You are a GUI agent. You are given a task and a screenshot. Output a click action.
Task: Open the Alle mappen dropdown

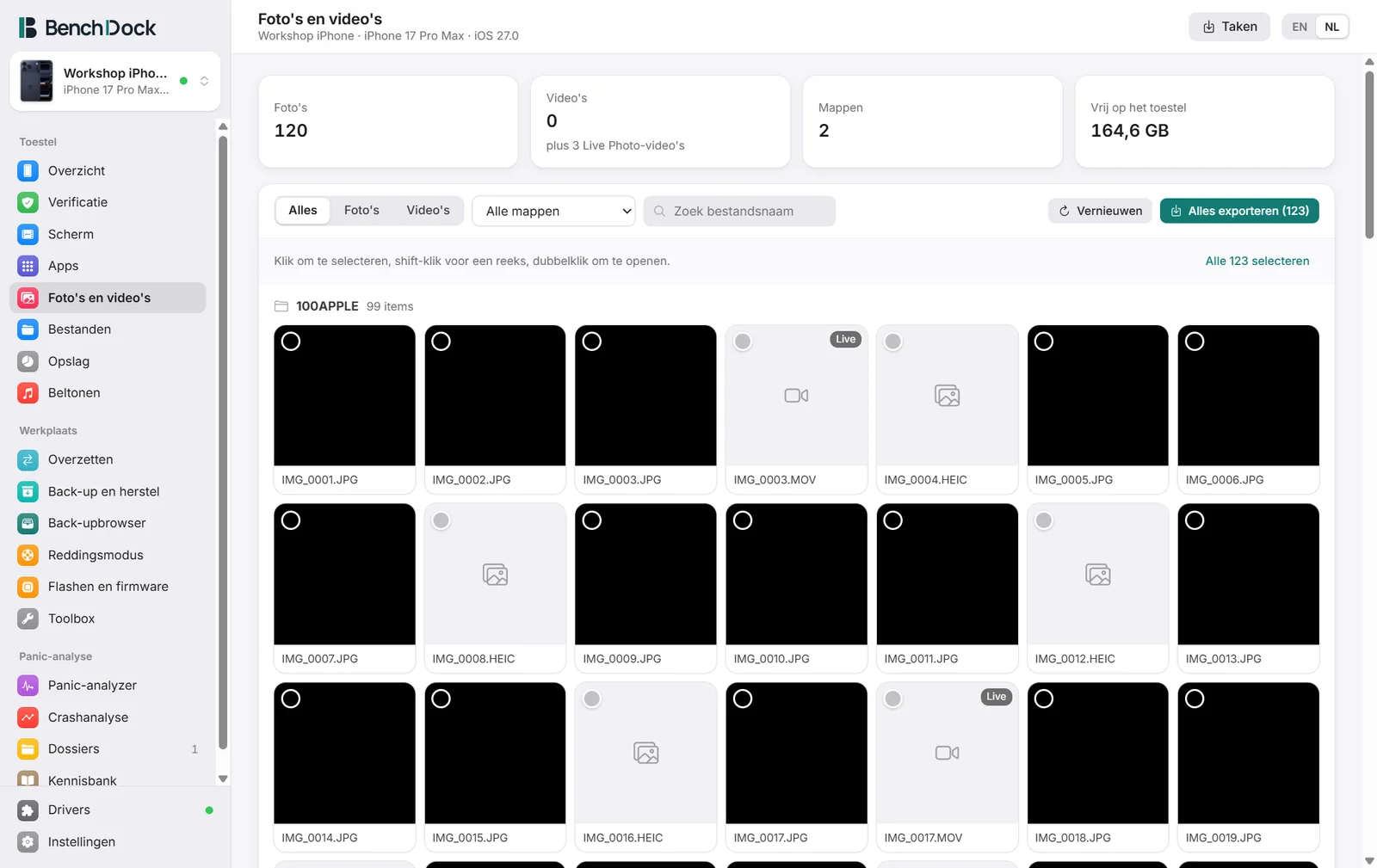553,211
